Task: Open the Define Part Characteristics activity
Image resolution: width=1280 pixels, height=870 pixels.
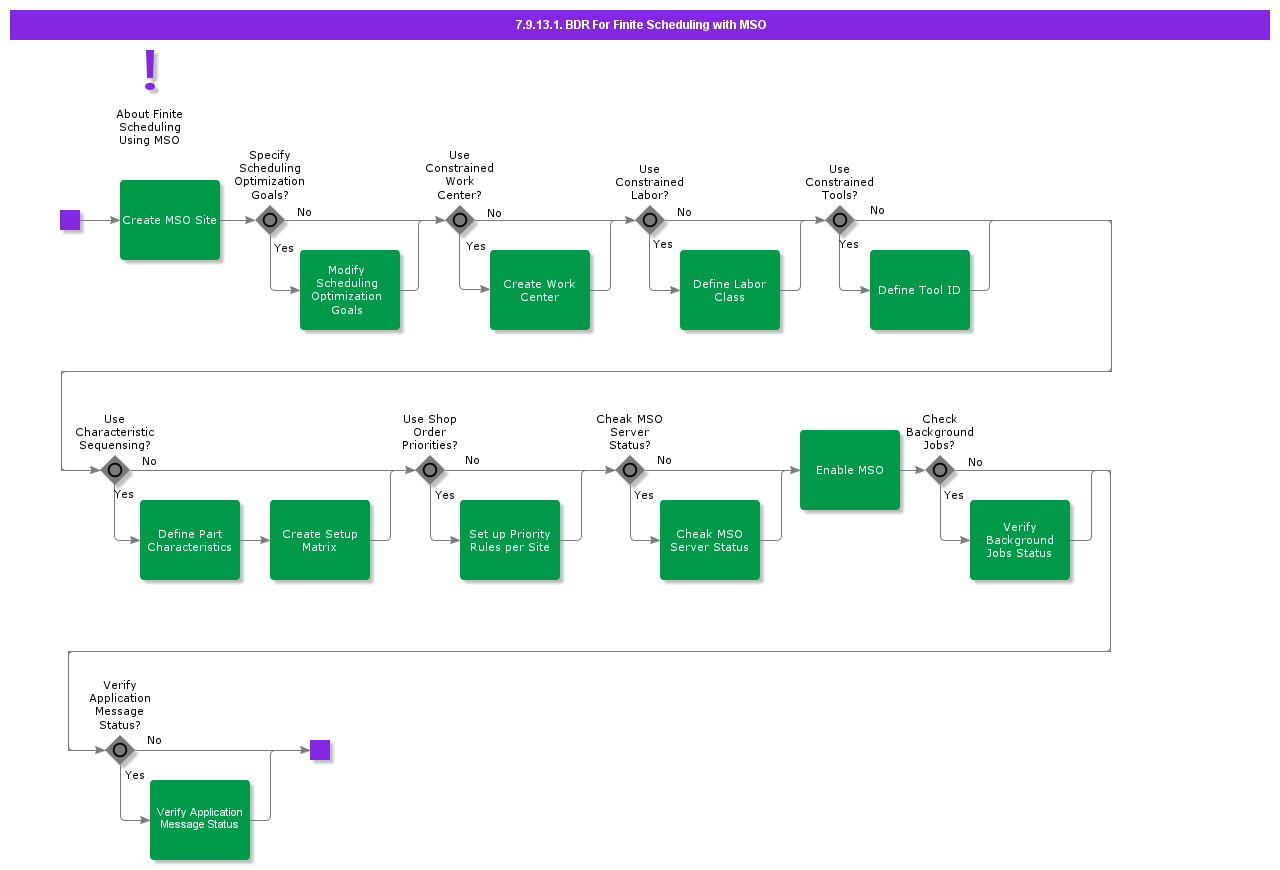Action: (190, 540)
